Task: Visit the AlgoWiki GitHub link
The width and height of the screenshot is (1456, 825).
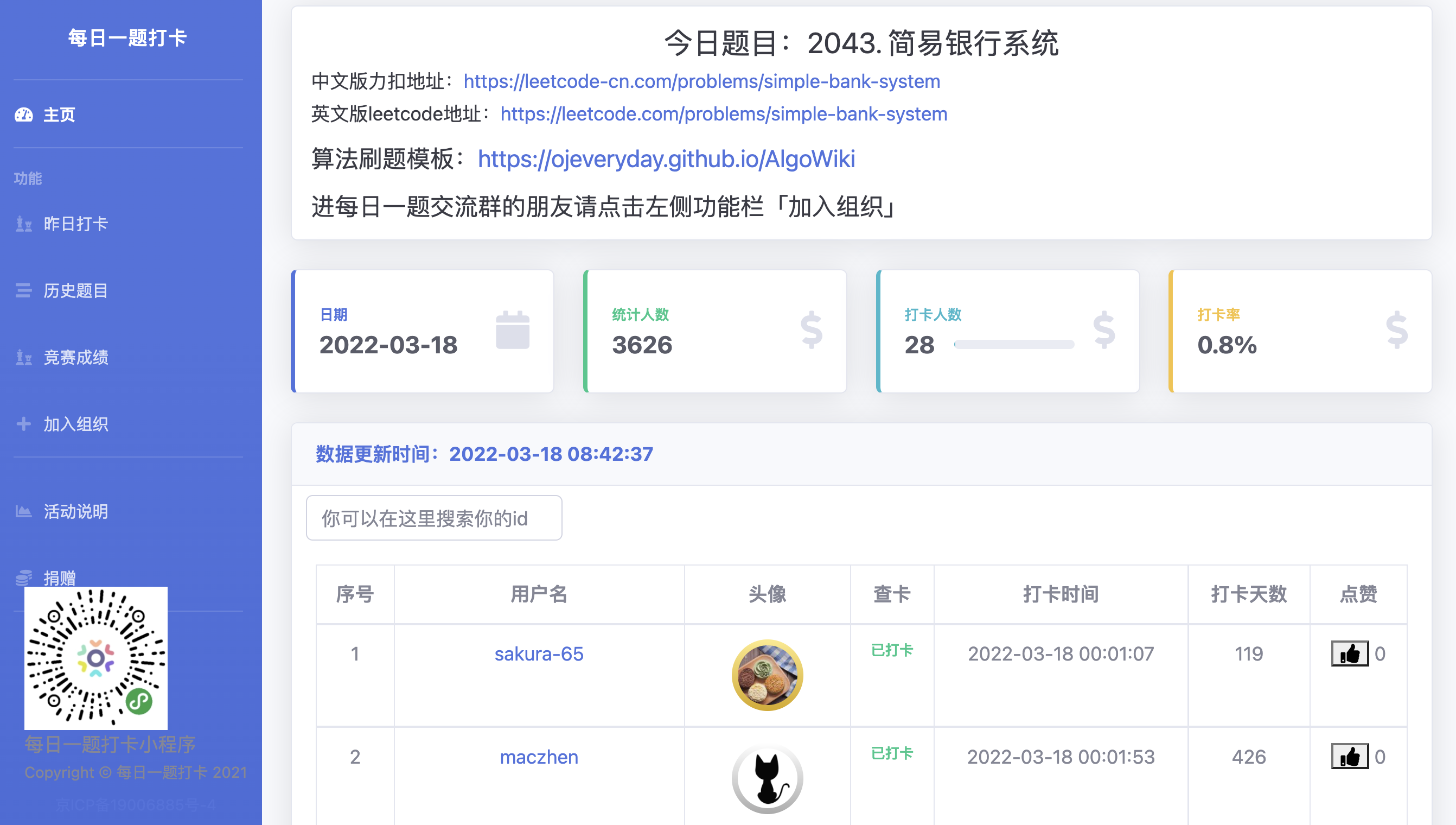Action: [x=666, y=159]
